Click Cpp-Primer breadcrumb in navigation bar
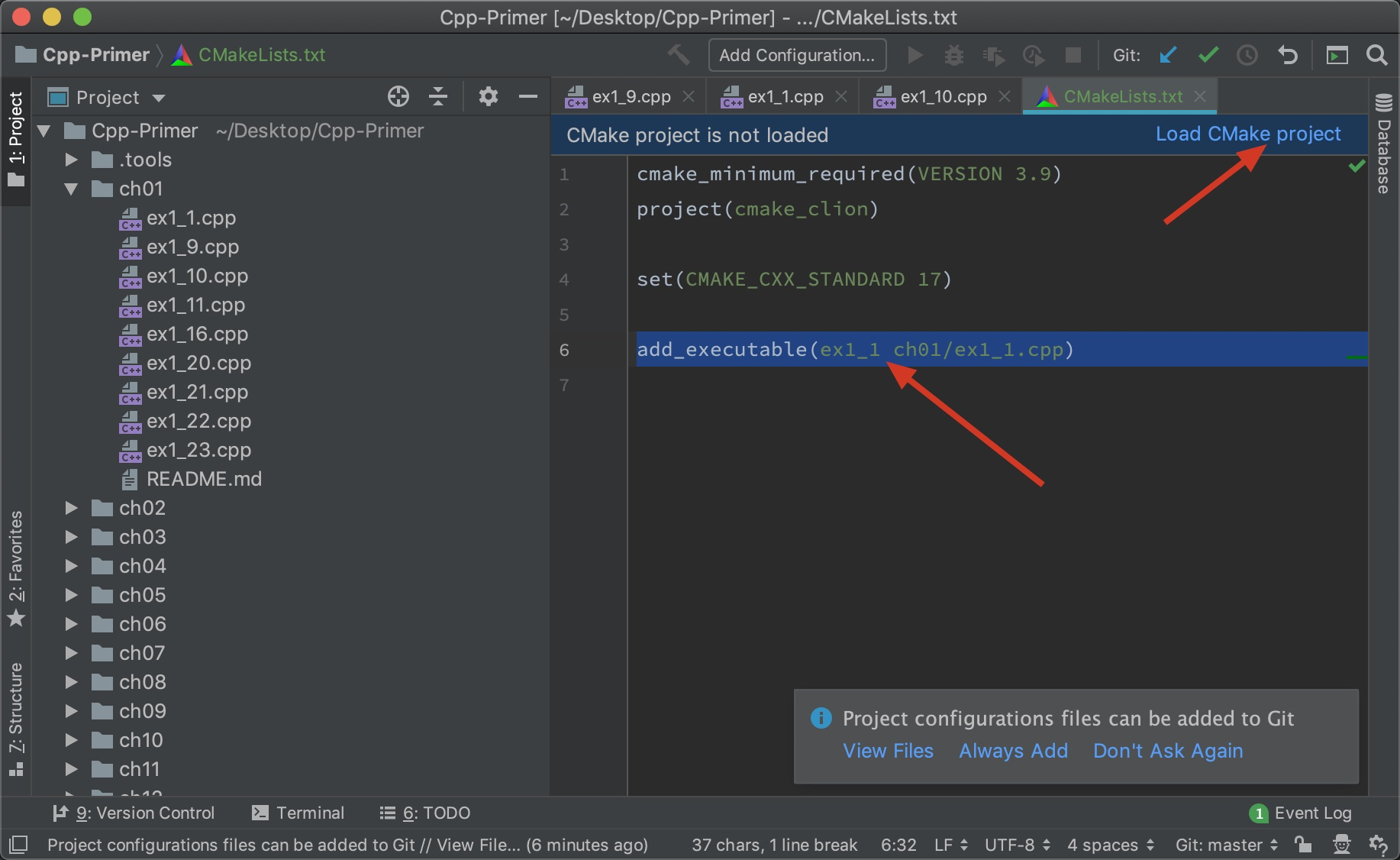Screen dimensions: 1400x860 (82, 55)
